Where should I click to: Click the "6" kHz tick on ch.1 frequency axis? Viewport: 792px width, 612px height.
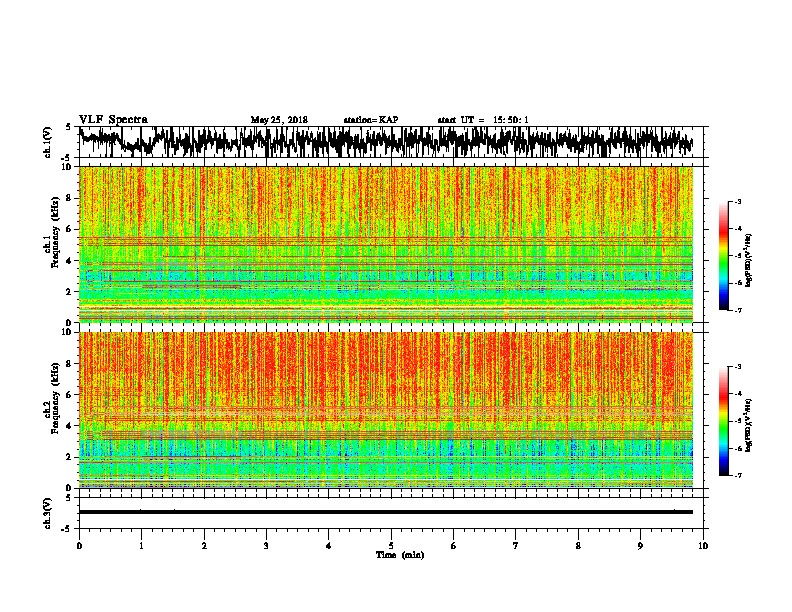pyautogui.click(x=70, y=229)
